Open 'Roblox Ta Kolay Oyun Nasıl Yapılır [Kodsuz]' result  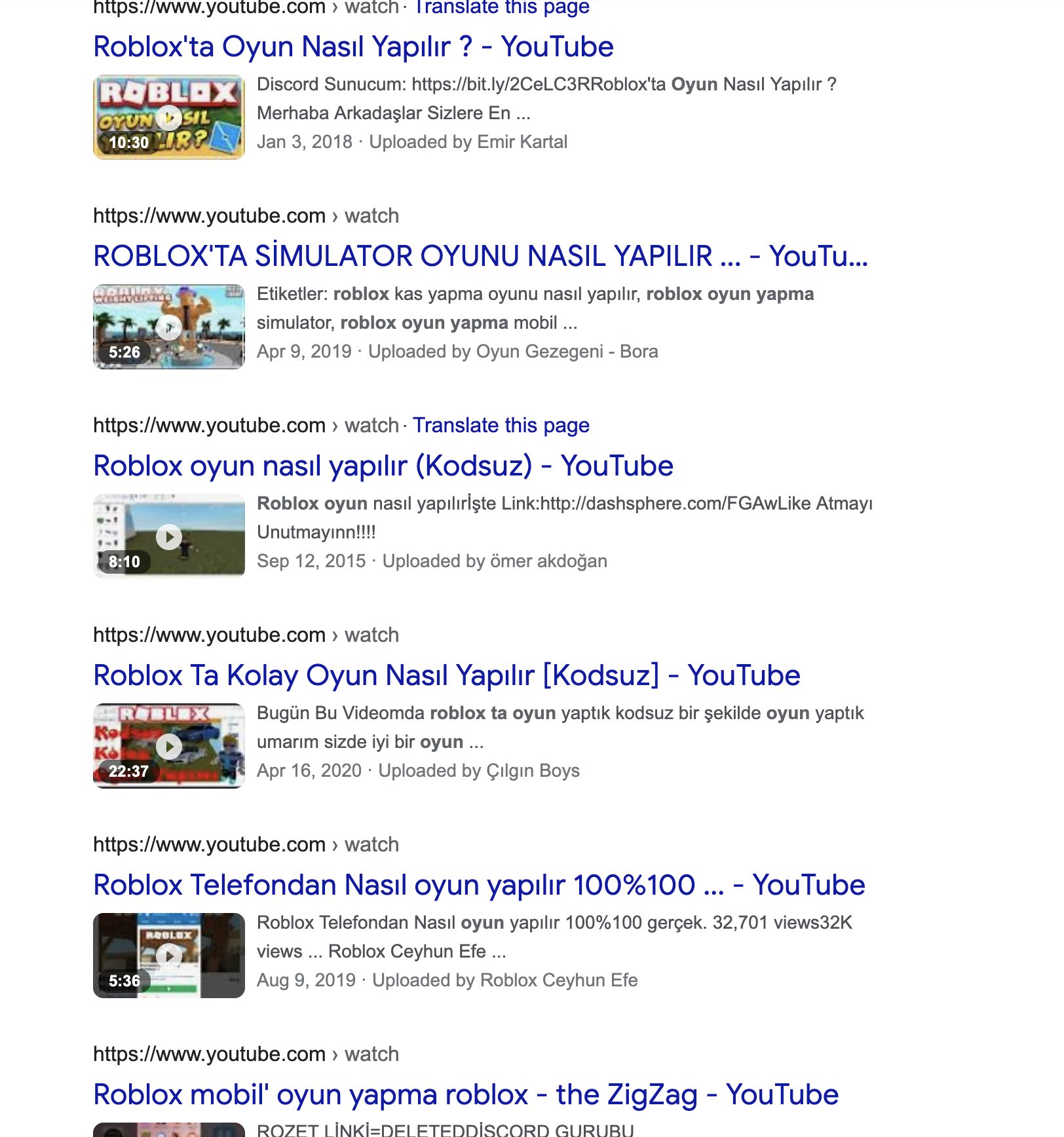point(447,676)
